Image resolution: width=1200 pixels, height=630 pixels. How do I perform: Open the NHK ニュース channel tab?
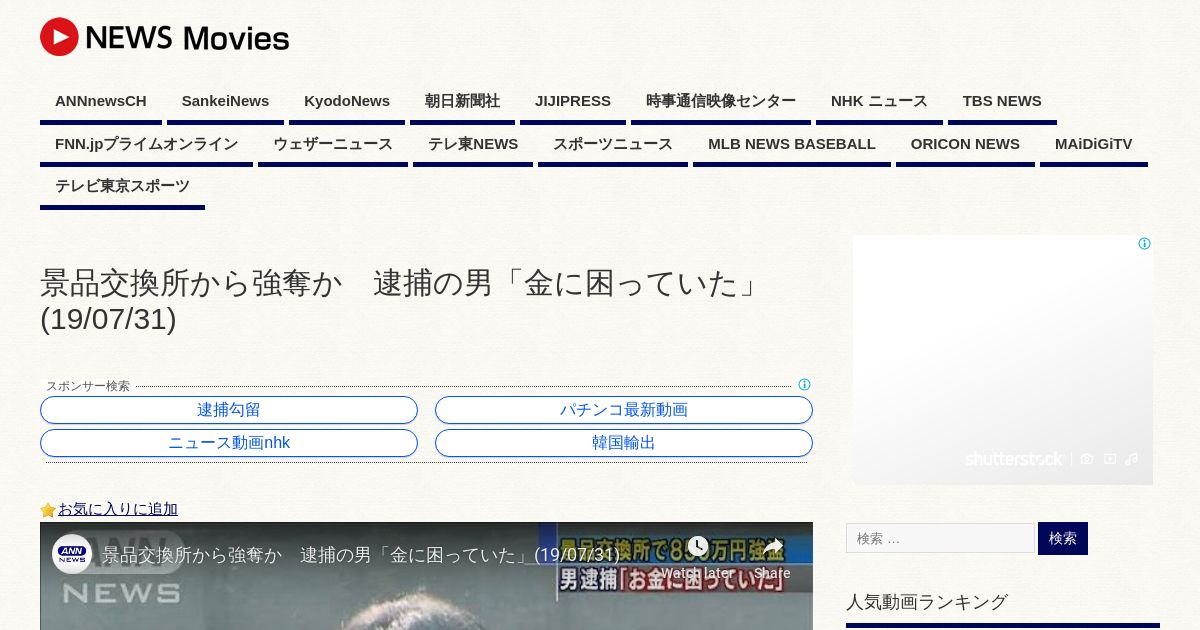879,101
